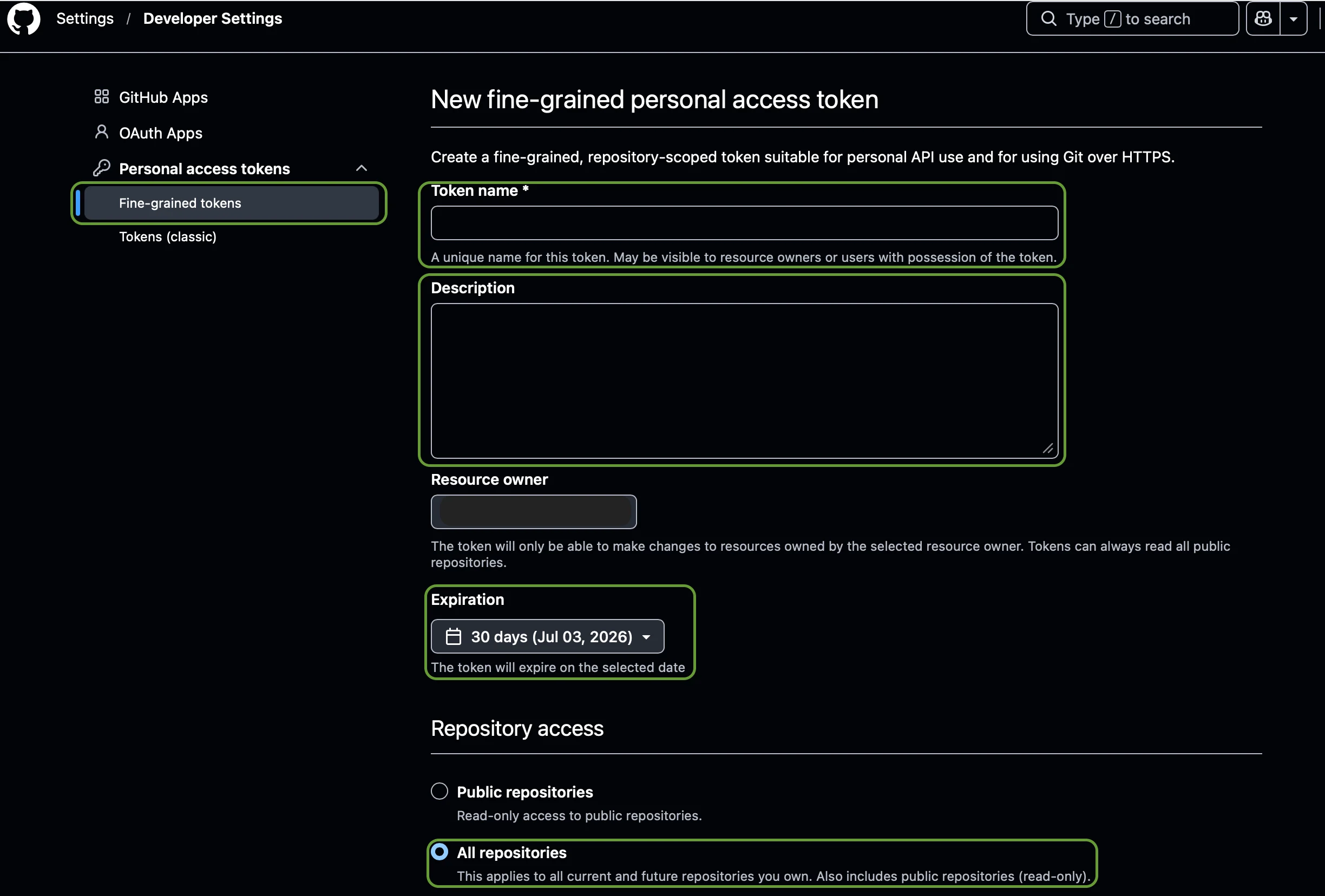Collapse the Personal access tokens chevron
This screenshot has height=896, width=1325.
pos(362,168)
